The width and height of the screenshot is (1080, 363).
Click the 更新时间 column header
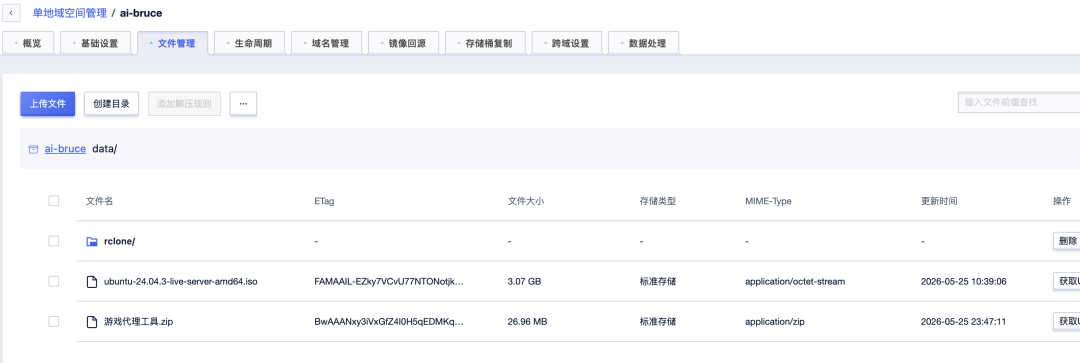pyautogui.click(x=939, y=201)
